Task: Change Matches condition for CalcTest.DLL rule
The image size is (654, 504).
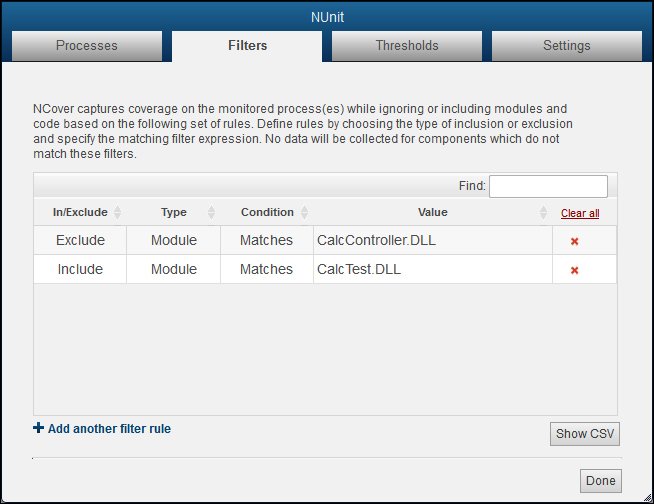Action: click(266, 269)
